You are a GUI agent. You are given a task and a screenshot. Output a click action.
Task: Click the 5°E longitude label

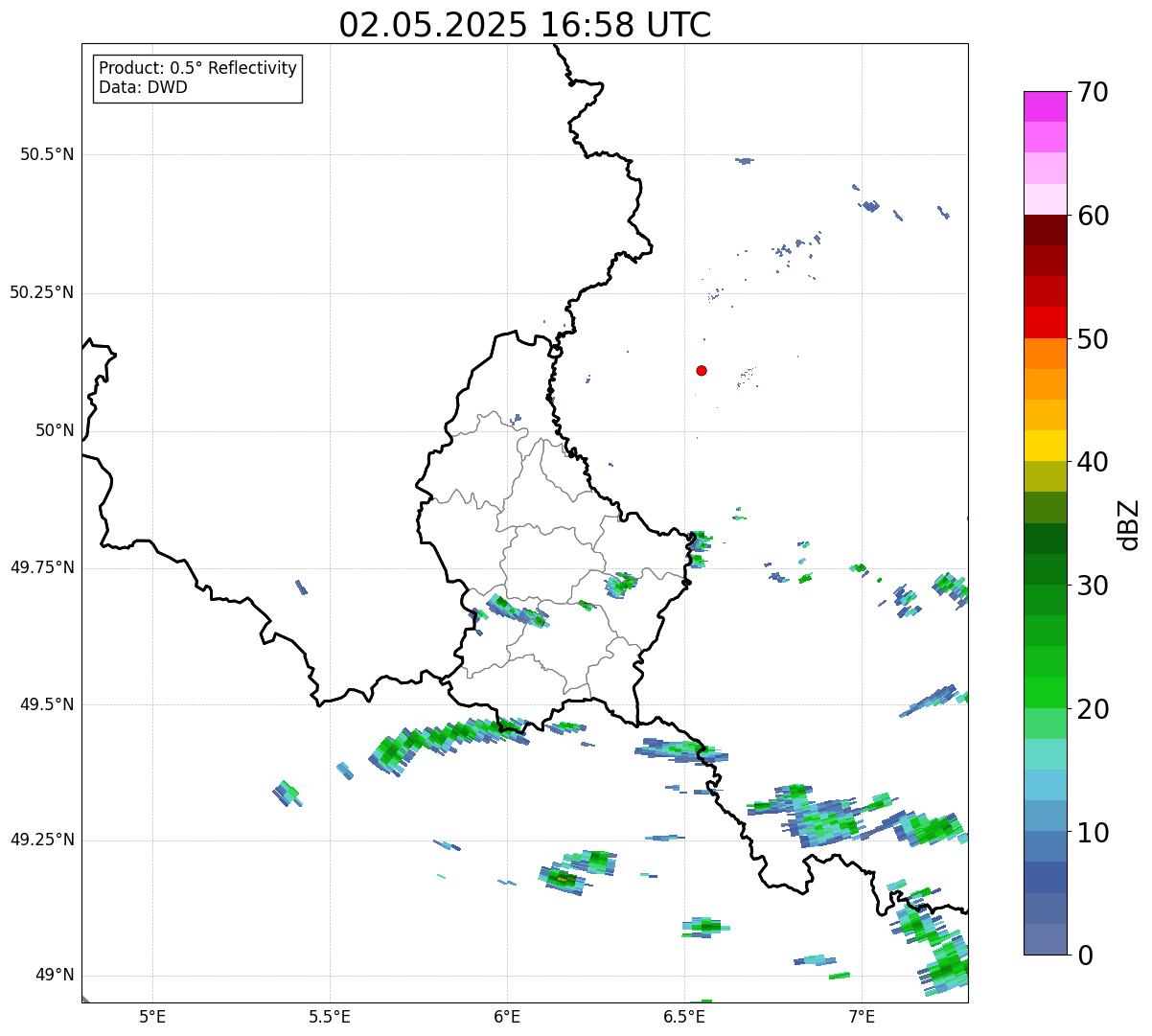pos(152,1016)
